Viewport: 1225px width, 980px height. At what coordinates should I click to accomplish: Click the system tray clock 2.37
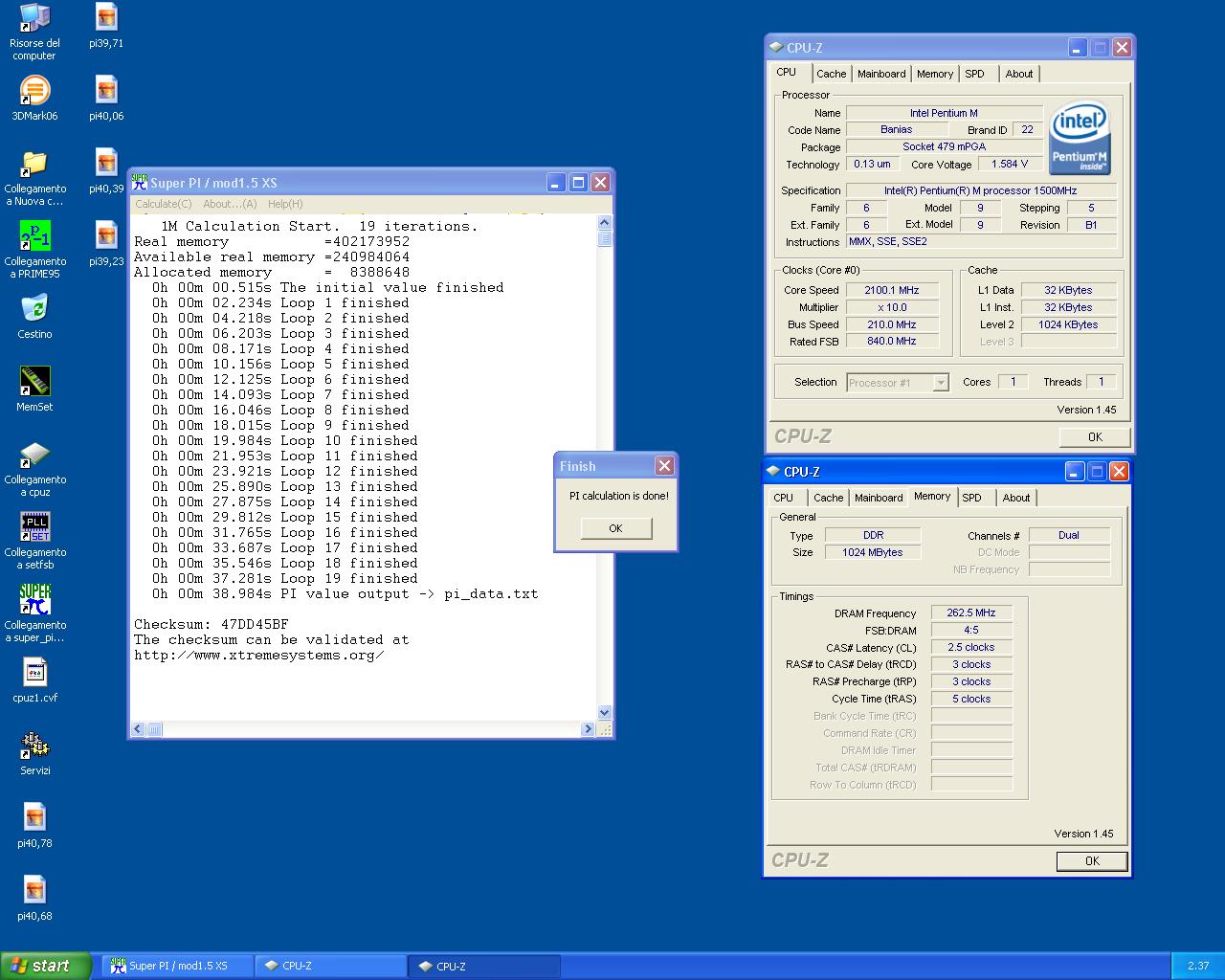pyautogui.click(x=1197, y=966)
